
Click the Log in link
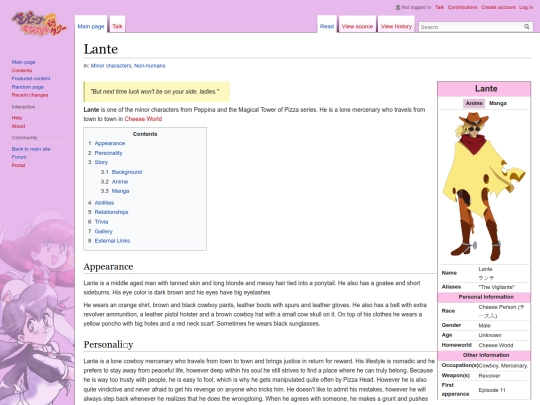tap(526, 7)
